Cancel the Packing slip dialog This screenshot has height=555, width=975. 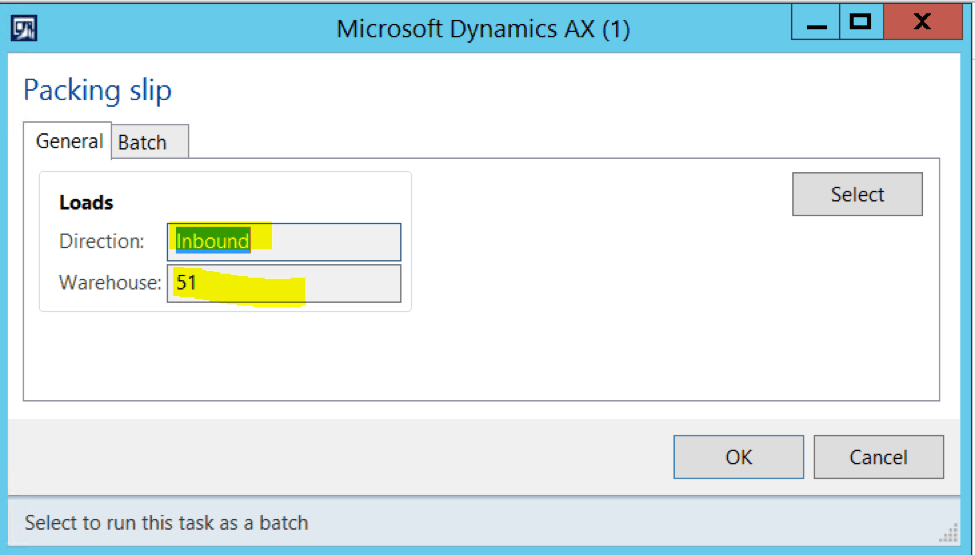[879, 457]
